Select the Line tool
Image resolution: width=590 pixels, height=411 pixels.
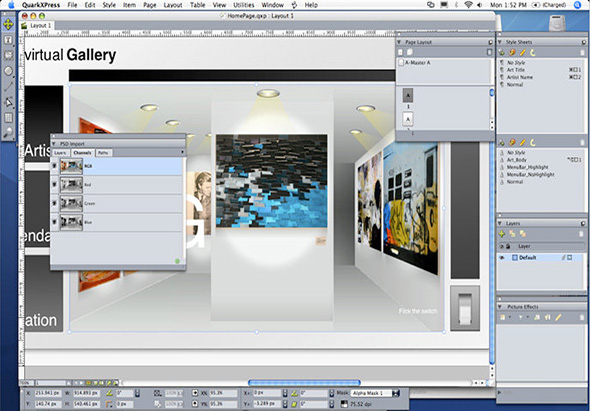[8, 86]
